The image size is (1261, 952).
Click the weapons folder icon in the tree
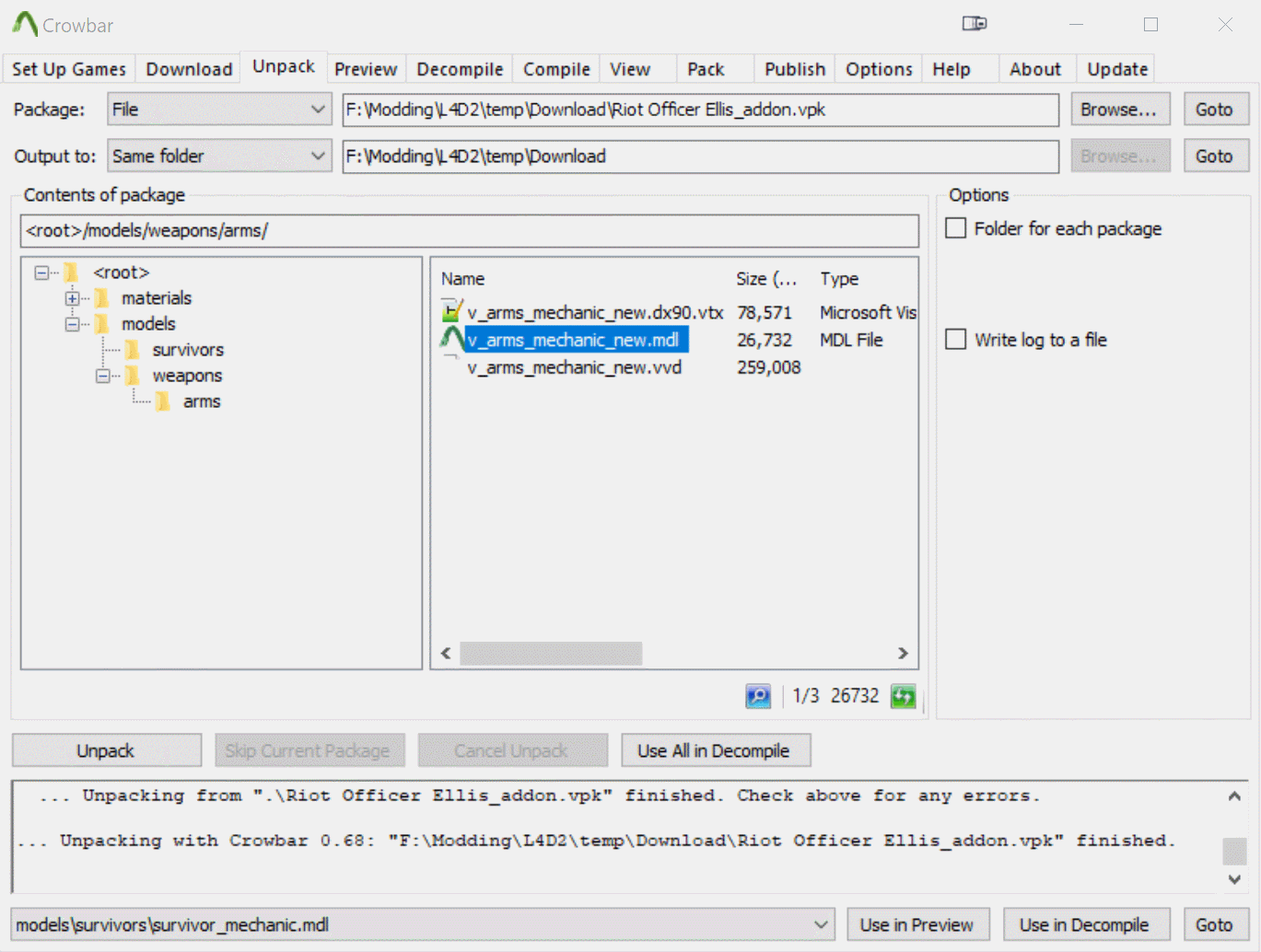(133, 376)
